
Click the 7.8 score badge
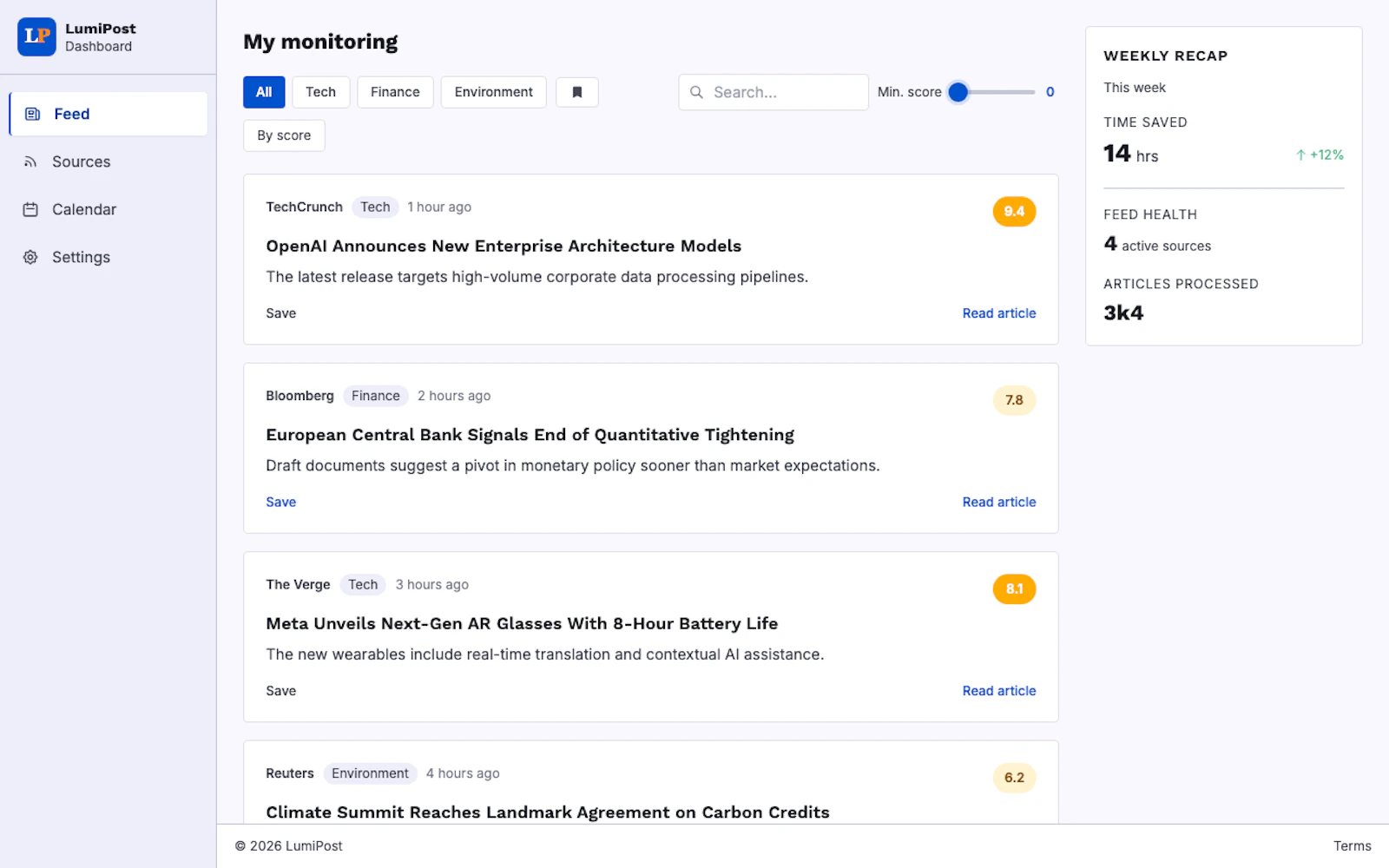[x=1014, y=400]
